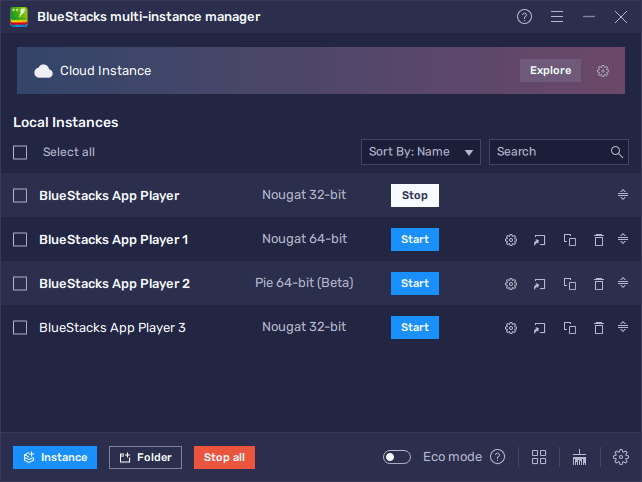This screenshot has height=482, width=642.
Task: Toggle the Eco mode switch
Action: click(x=397, y=457)
